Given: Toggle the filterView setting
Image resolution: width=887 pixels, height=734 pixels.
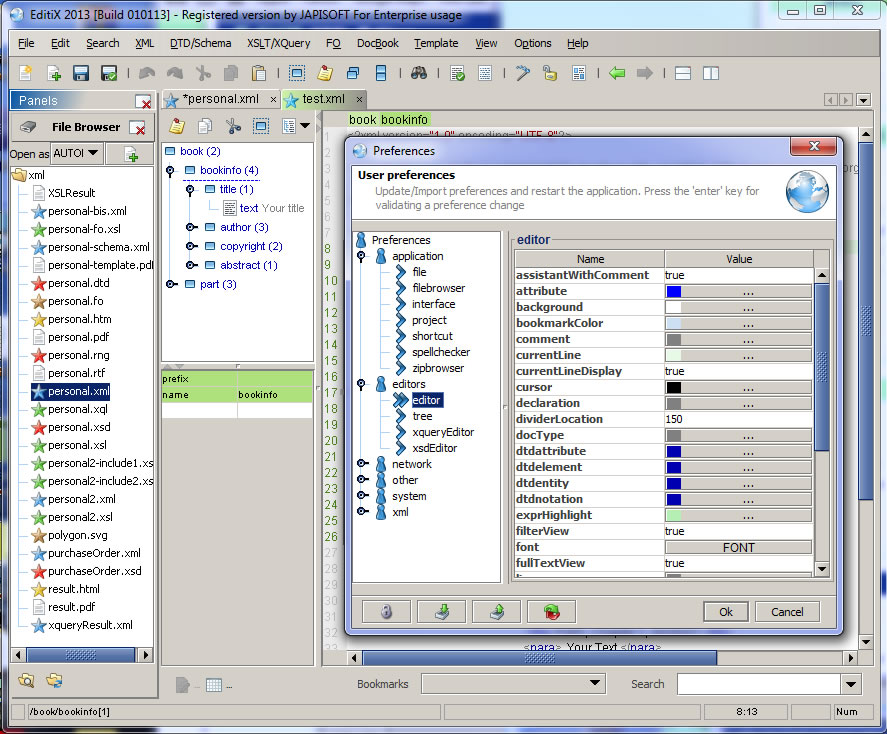Looking at the screenshot, I should click(x=740, y=531).
